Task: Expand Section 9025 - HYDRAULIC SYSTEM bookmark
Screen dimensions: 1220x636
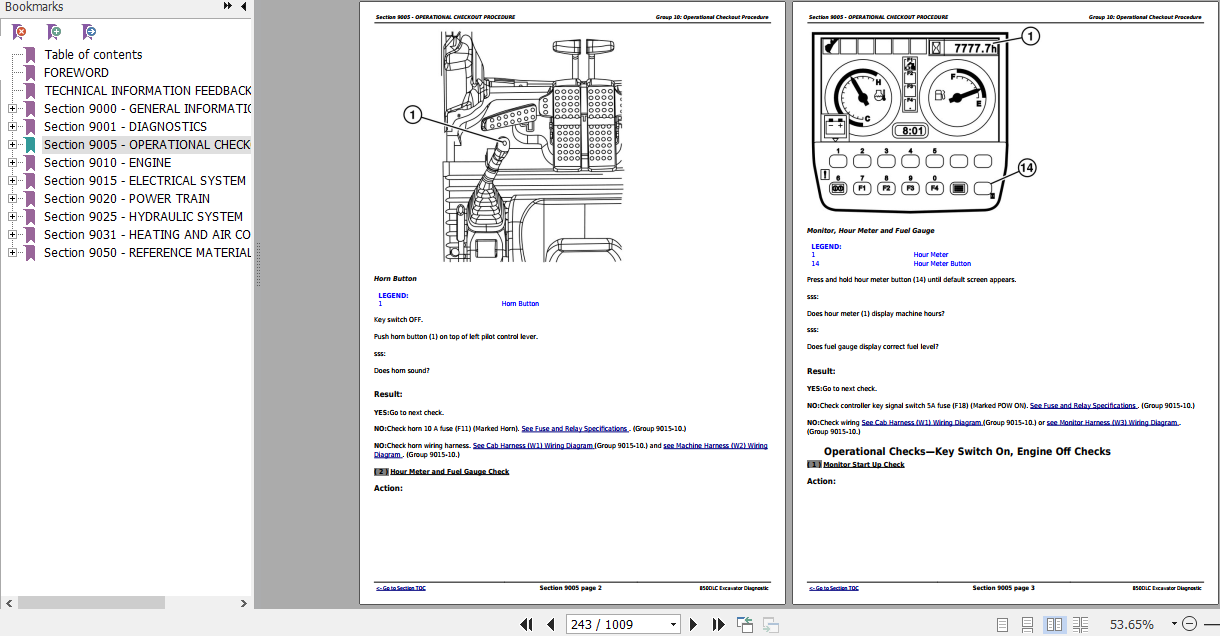Action: 12,217
